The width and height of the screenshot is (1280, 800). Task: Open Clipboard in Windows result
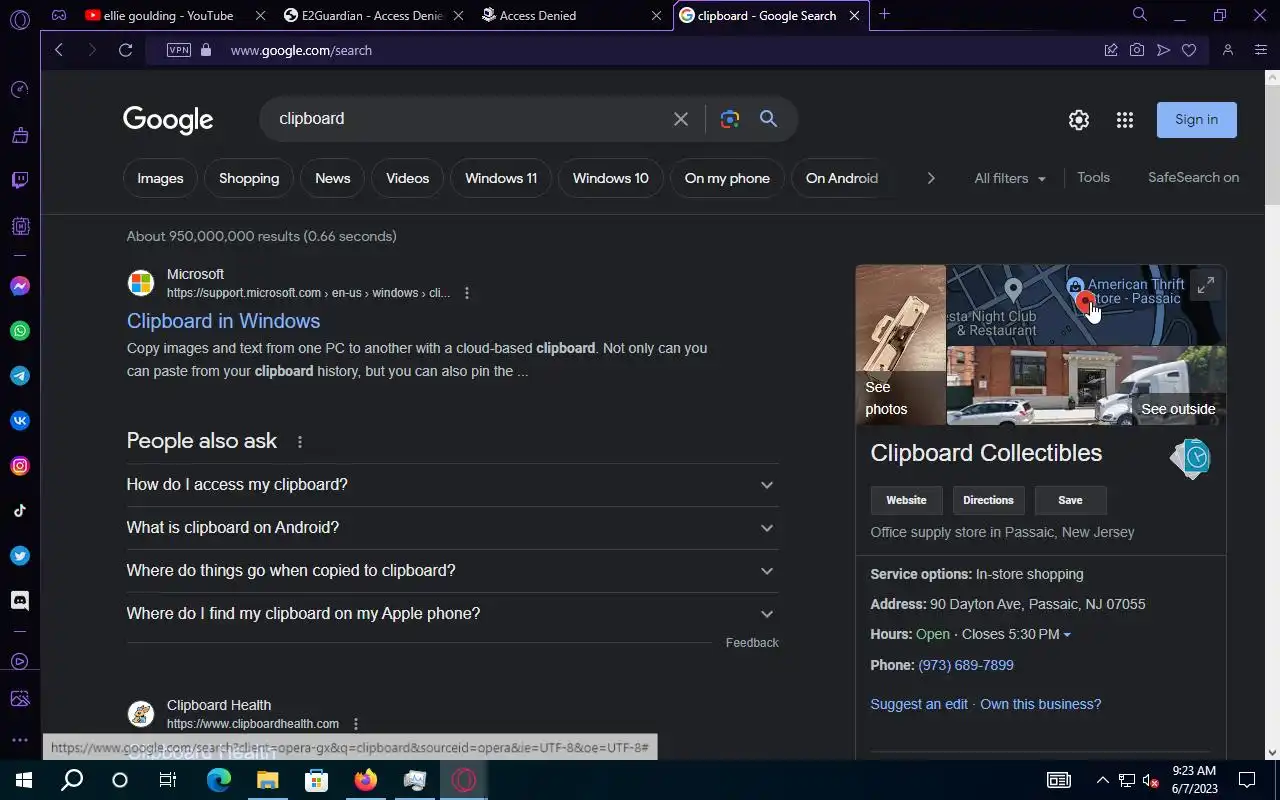pyautogui.click(x=223, y=321)
